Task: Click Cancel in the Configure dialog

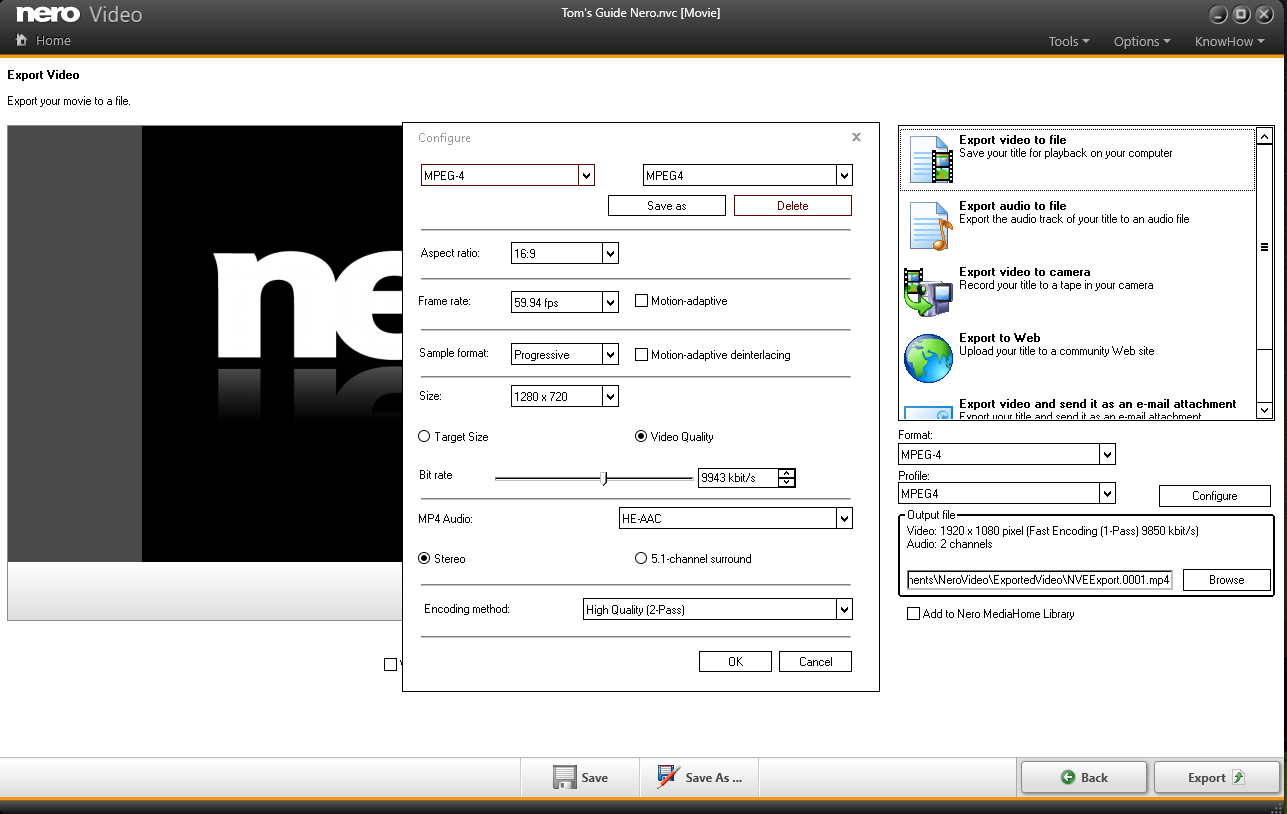Action: pyautogui.click(x=816, y=662)
